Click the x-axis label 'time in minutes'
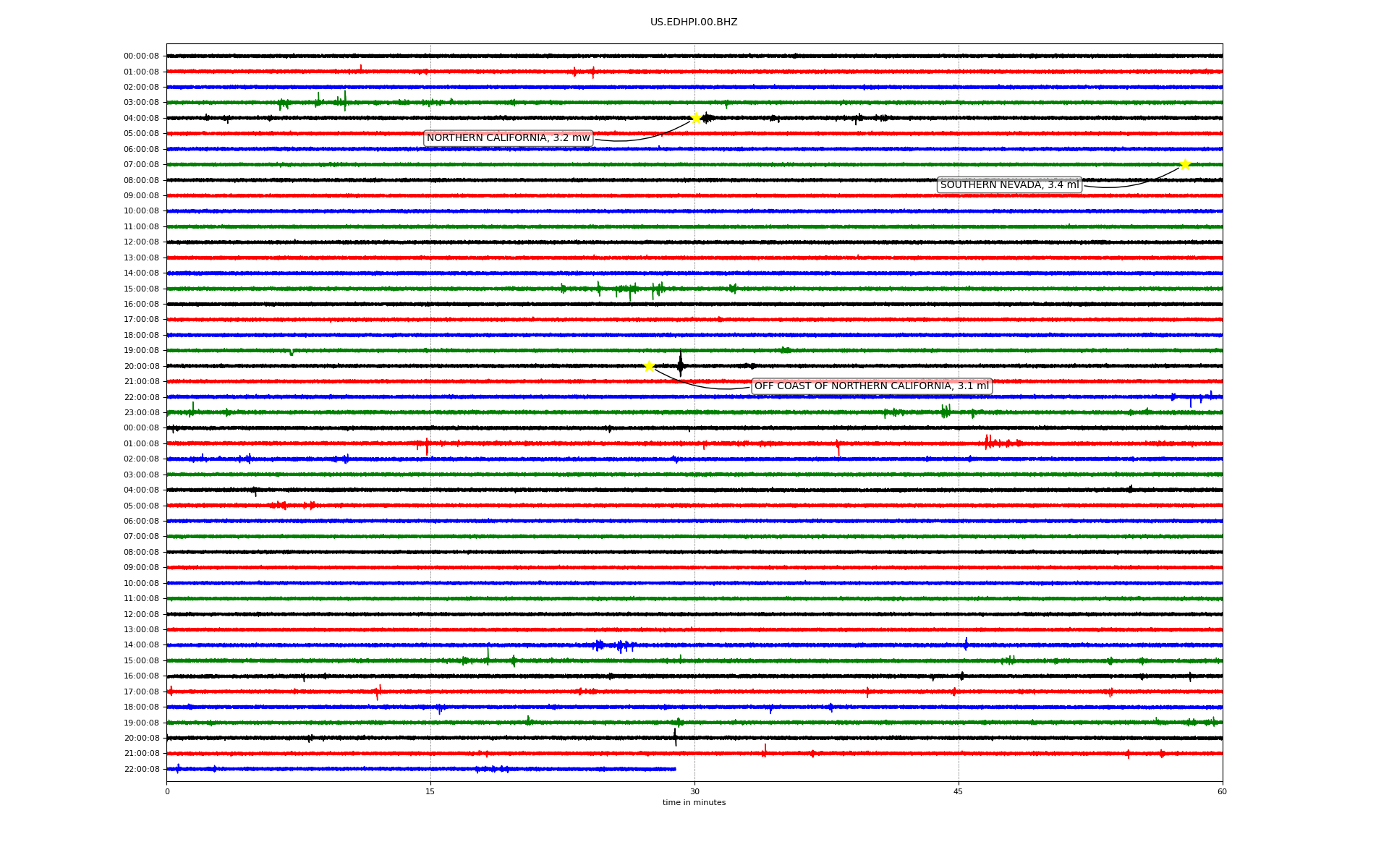The width and height of the screenshot is (1389, 868). click(x=694, y=802)
